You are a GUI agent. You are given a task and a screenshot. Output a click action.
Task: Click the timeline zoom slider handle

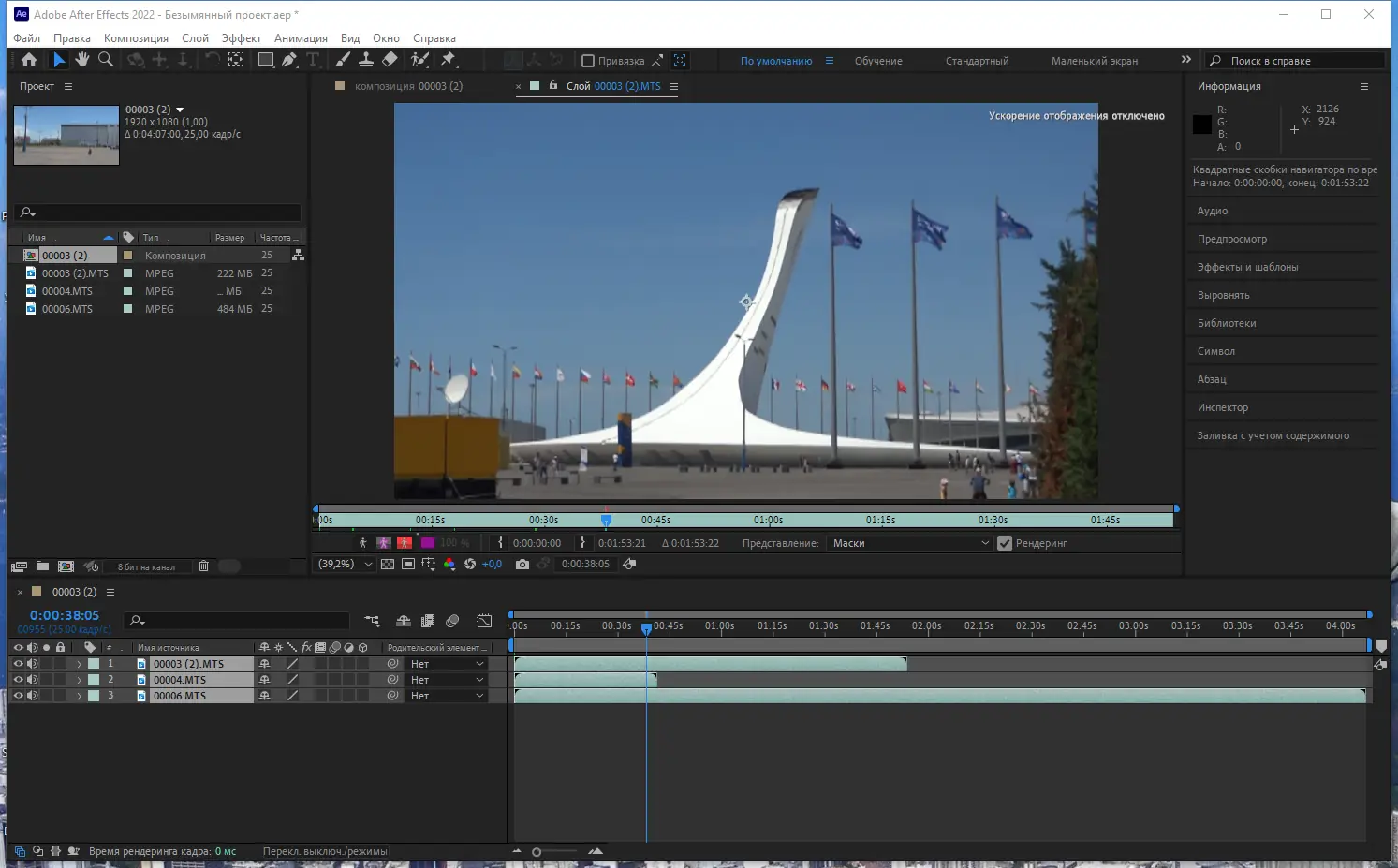click(x=537, y=852)
